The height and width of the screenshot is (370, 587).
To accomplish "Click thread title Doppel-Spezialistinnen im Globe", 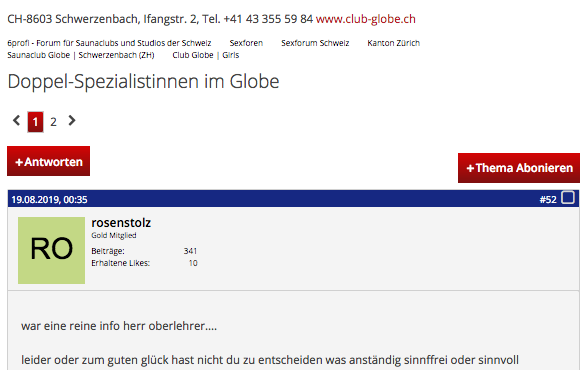I will tap(143, 81).
